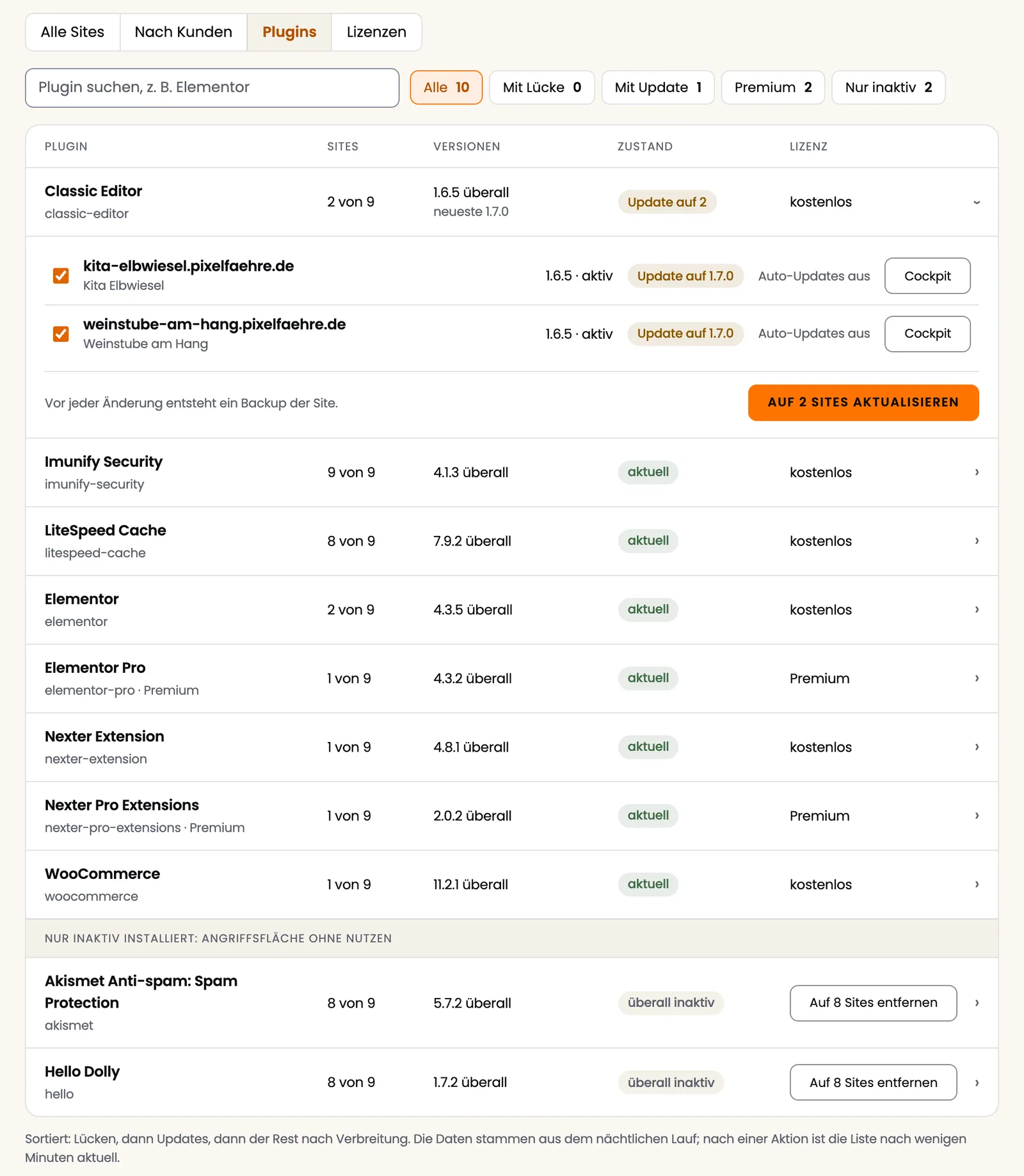Click überall inaktiv badge for Hello Dolly
Viewport: 1024px width, 1176px height.
click(671, 1083)
